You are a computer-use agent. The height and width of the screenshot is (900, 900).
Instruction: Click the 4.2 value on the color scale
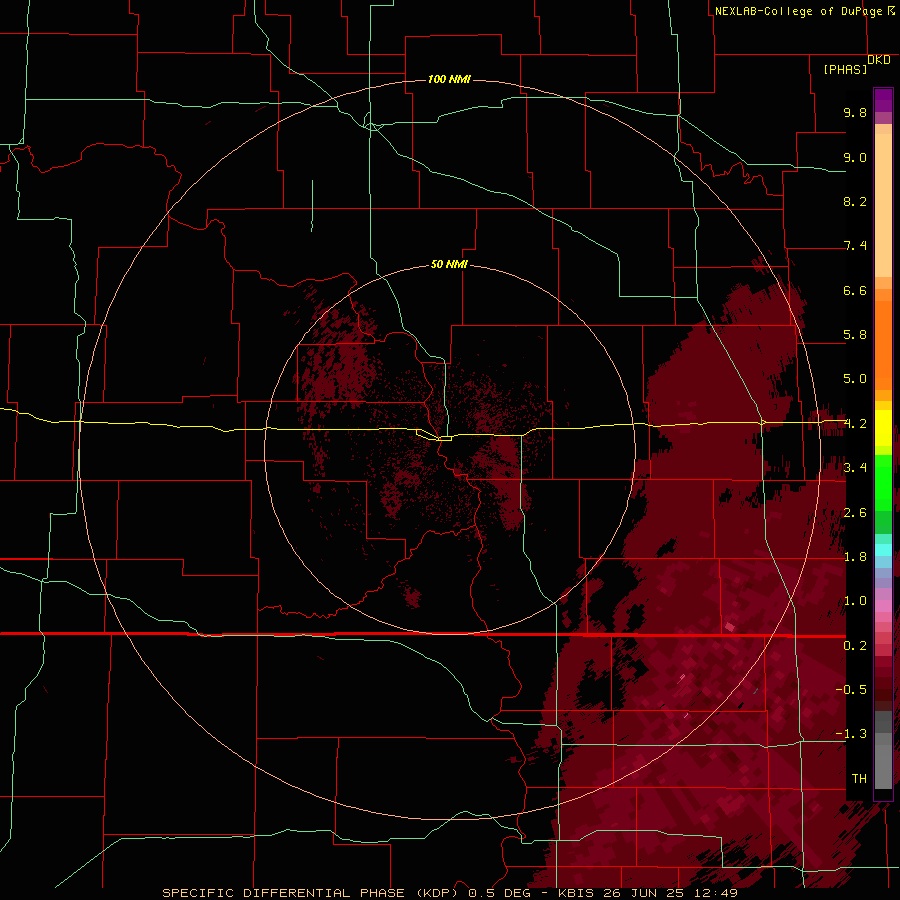coord(855,424)
